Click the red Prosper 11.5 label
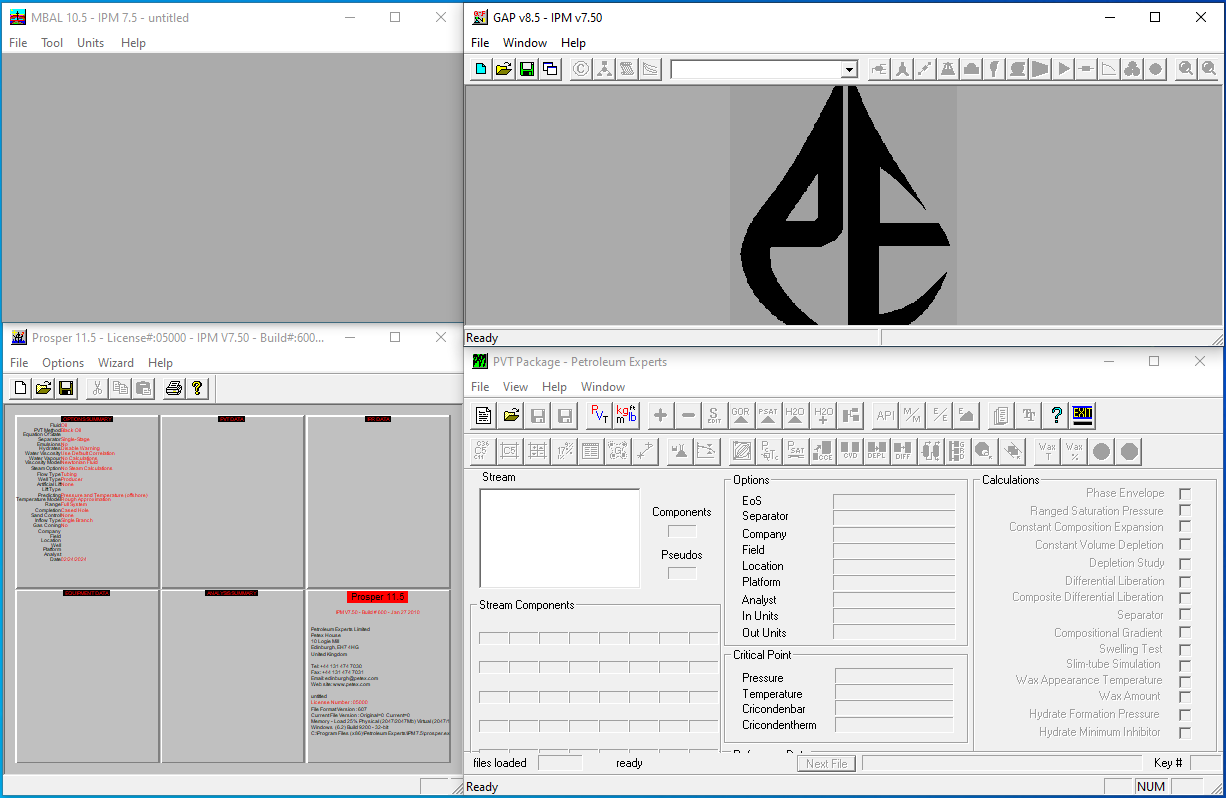The height and width of the screenshot is (798, 1226). tap(378, 597)
